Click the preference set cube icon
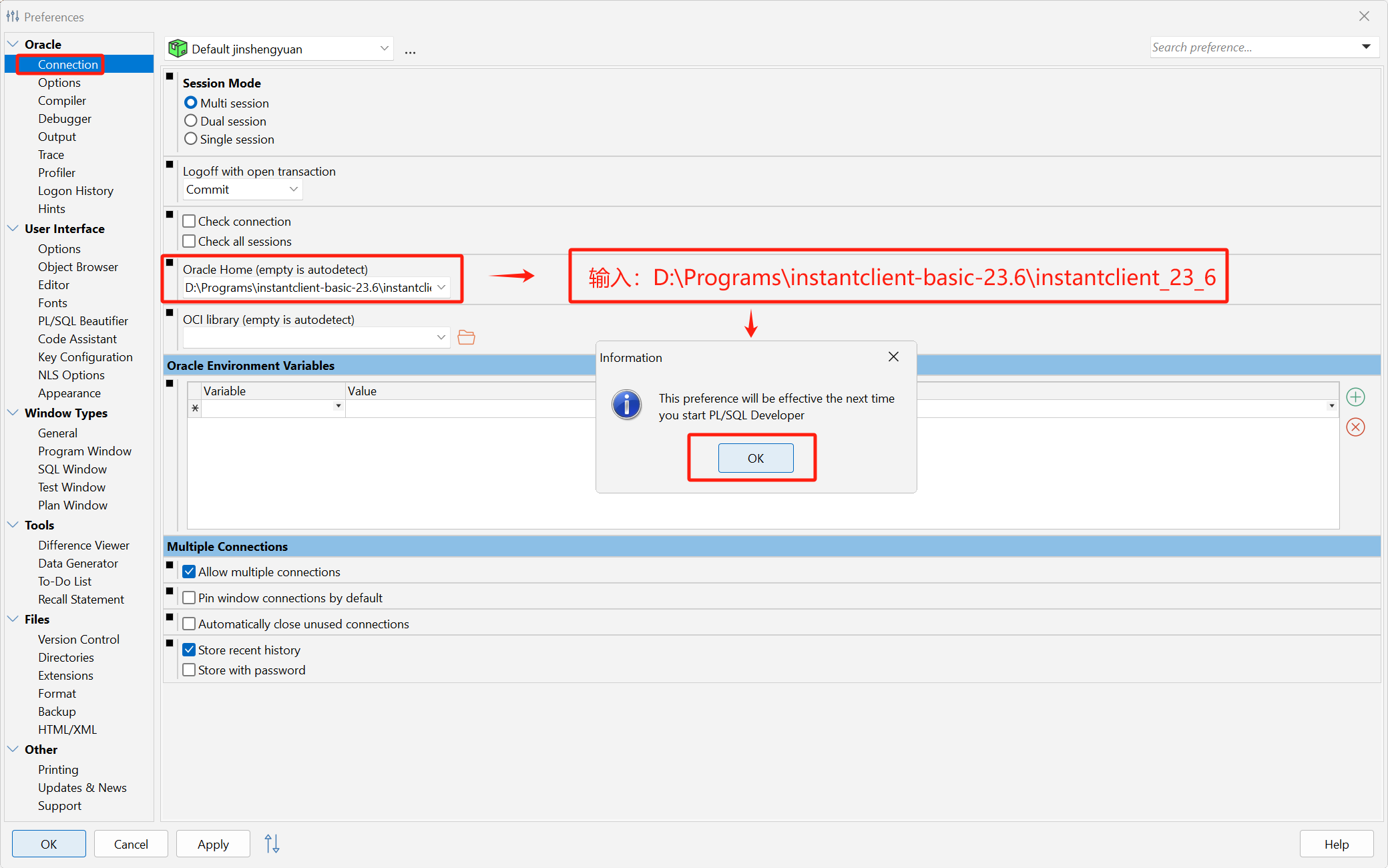Image resolution: width=1388 pixels, height=868 pixels. click(178, 49)
